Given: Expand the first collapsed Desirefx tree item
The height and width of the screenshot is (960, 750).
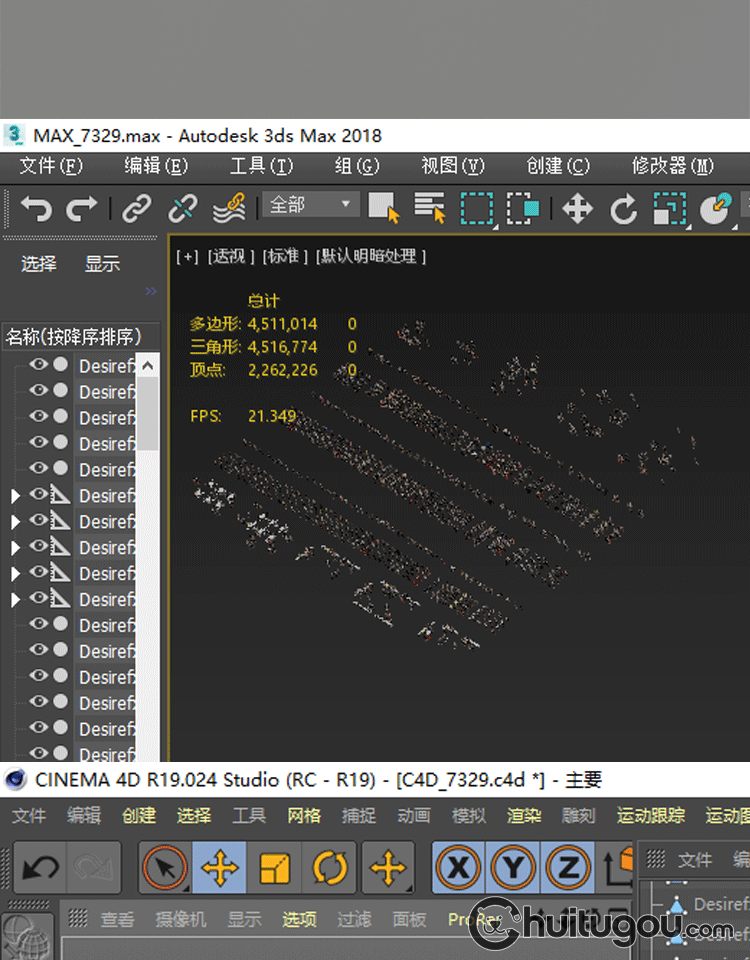Looking at the screenshot, I should point(15,496).
